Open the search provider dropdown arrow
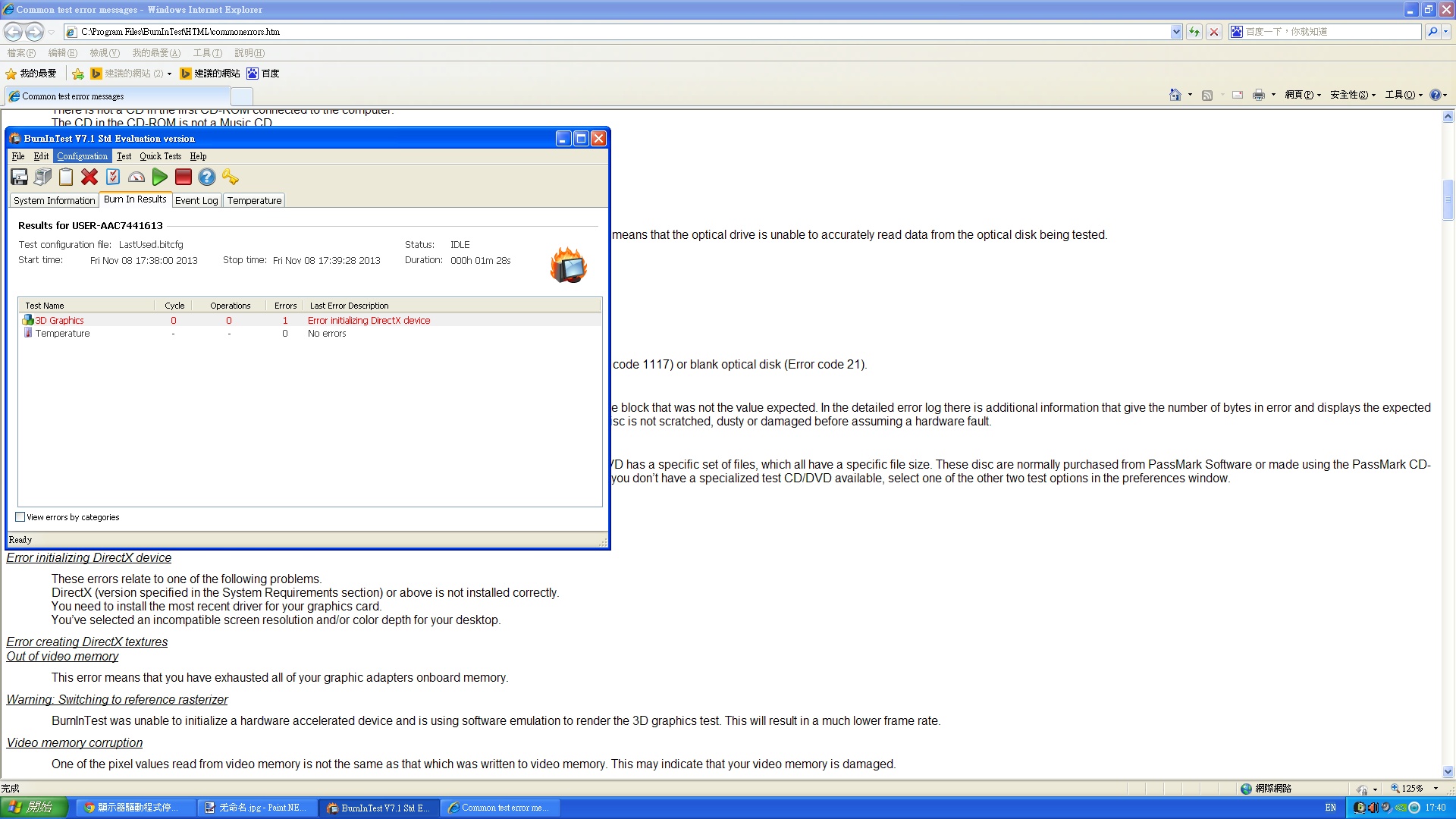1456x819 pixels. tap(1446, 32)
